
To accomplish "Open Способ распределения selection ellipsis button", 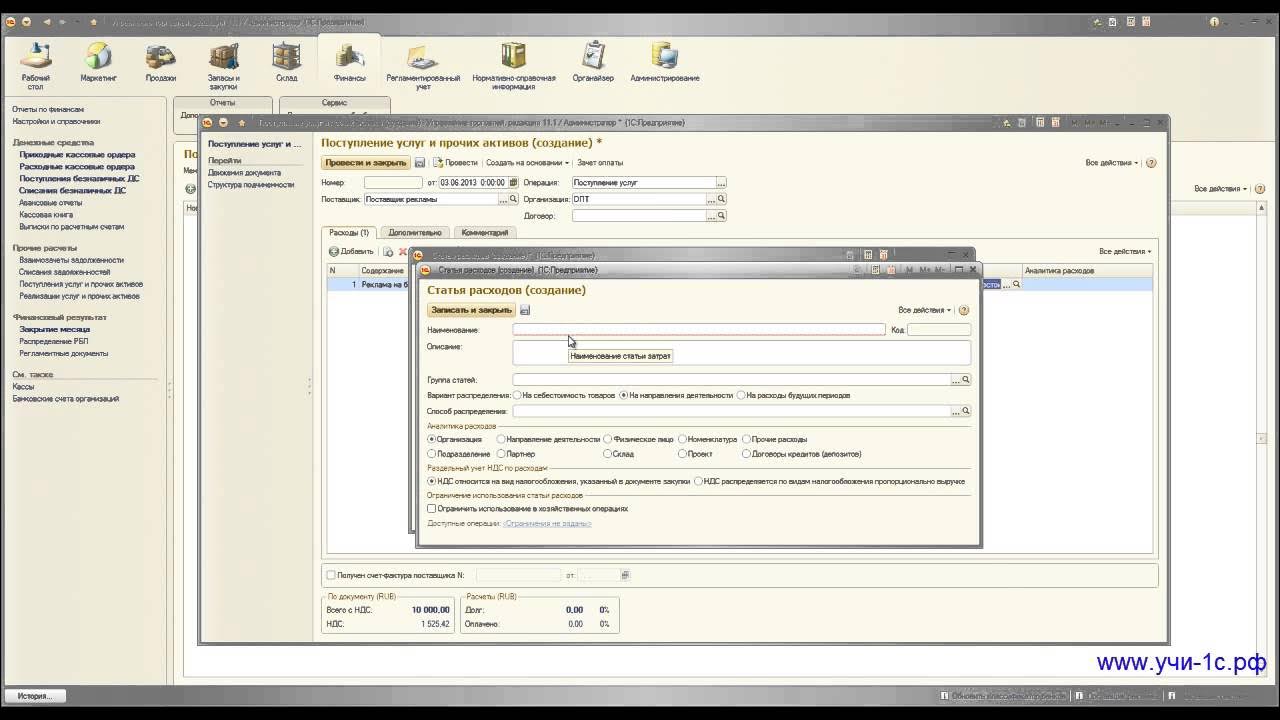I will coord(955,411).
